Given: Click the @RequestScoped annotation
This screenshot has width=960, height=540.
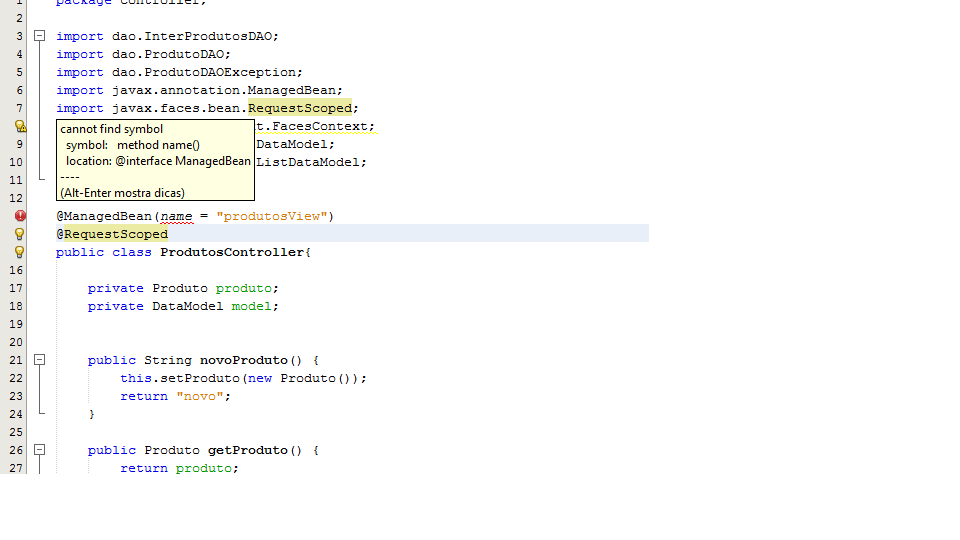Looking at the screenshot, I should click(x=112, y=234).
